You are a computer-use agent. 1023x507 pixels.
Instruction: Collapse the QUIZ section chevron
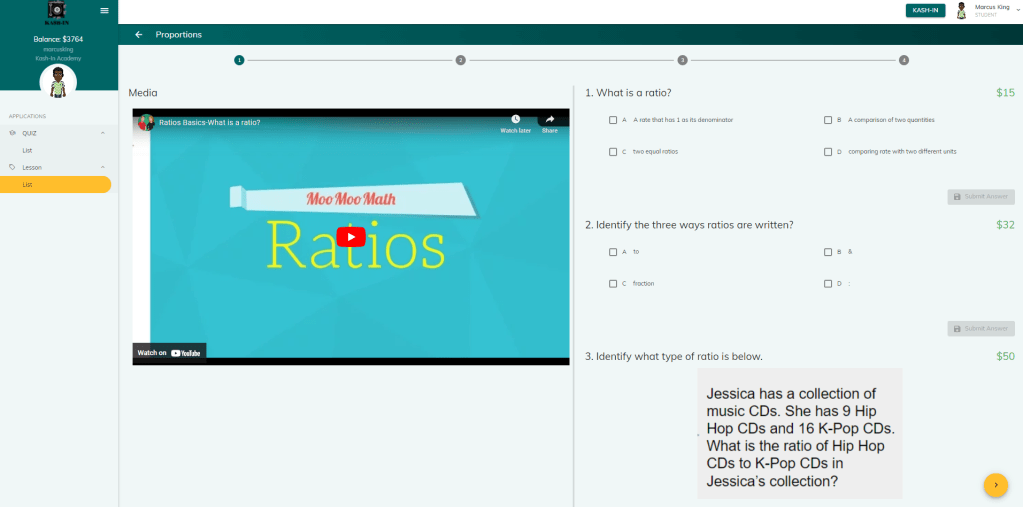(x=102, y=132)
